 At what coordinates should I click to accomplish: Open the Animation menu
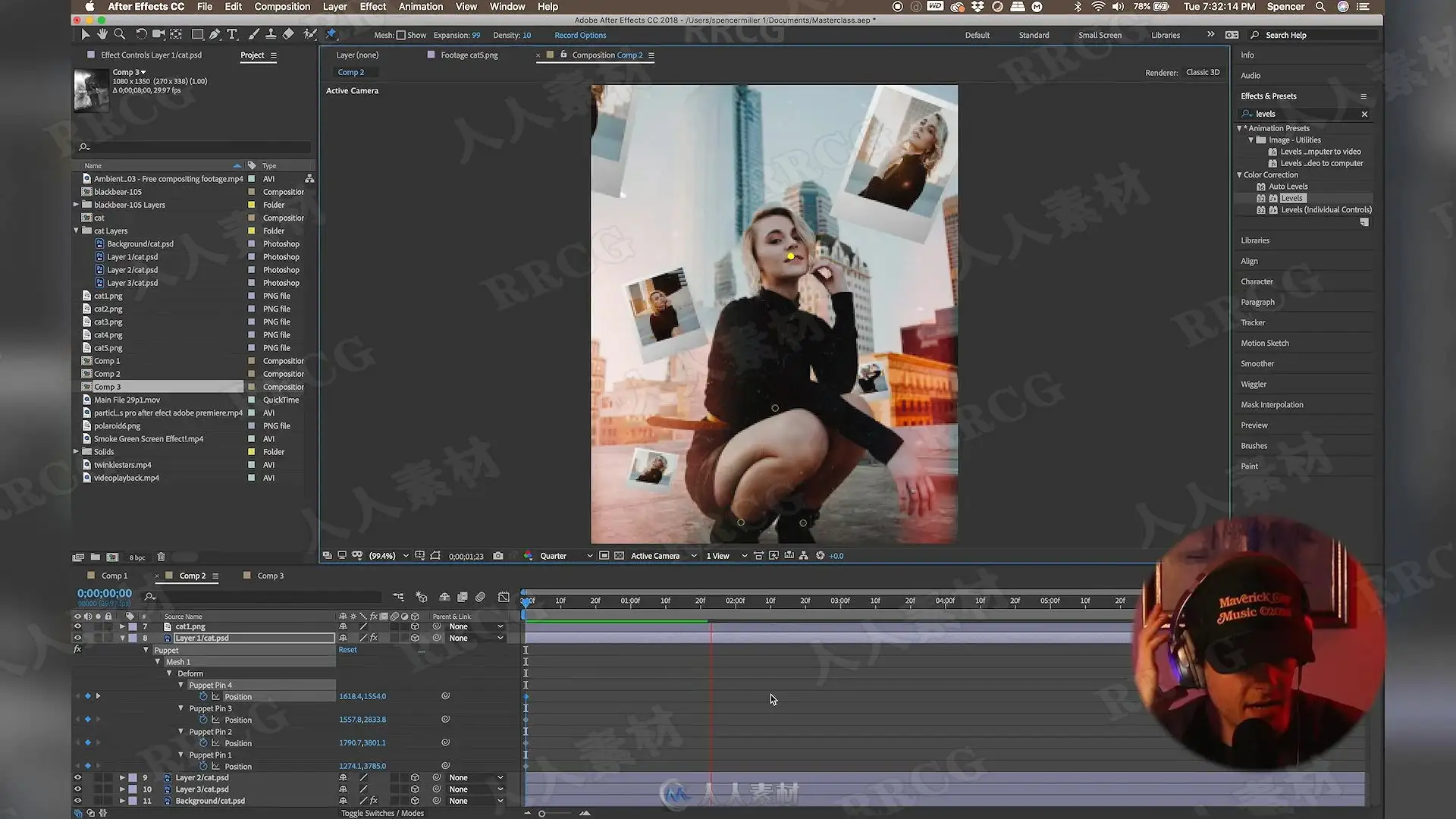(x=421, y=7)
